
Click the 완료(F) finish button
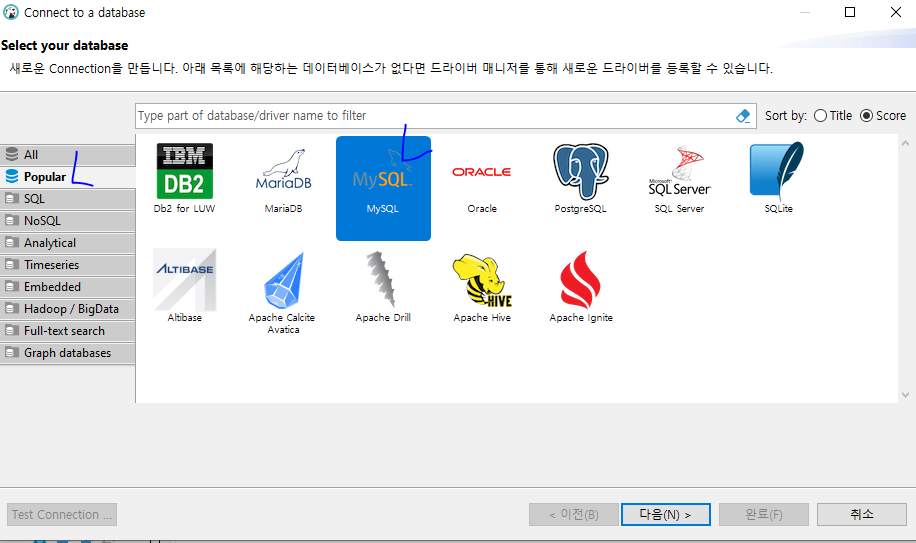click(x=764, y=514)
